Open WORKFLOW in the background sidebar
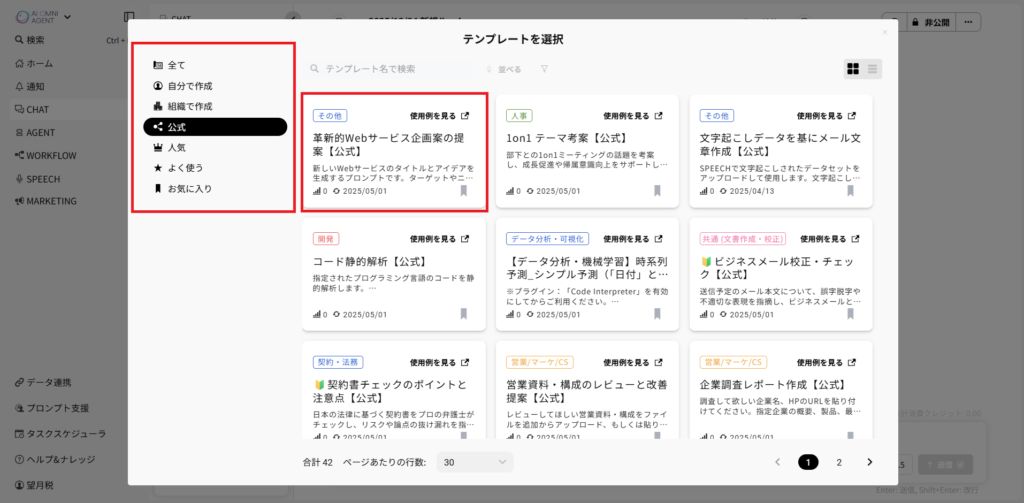Viewport: 1024px width, 503px height. [x=46, y=155]
